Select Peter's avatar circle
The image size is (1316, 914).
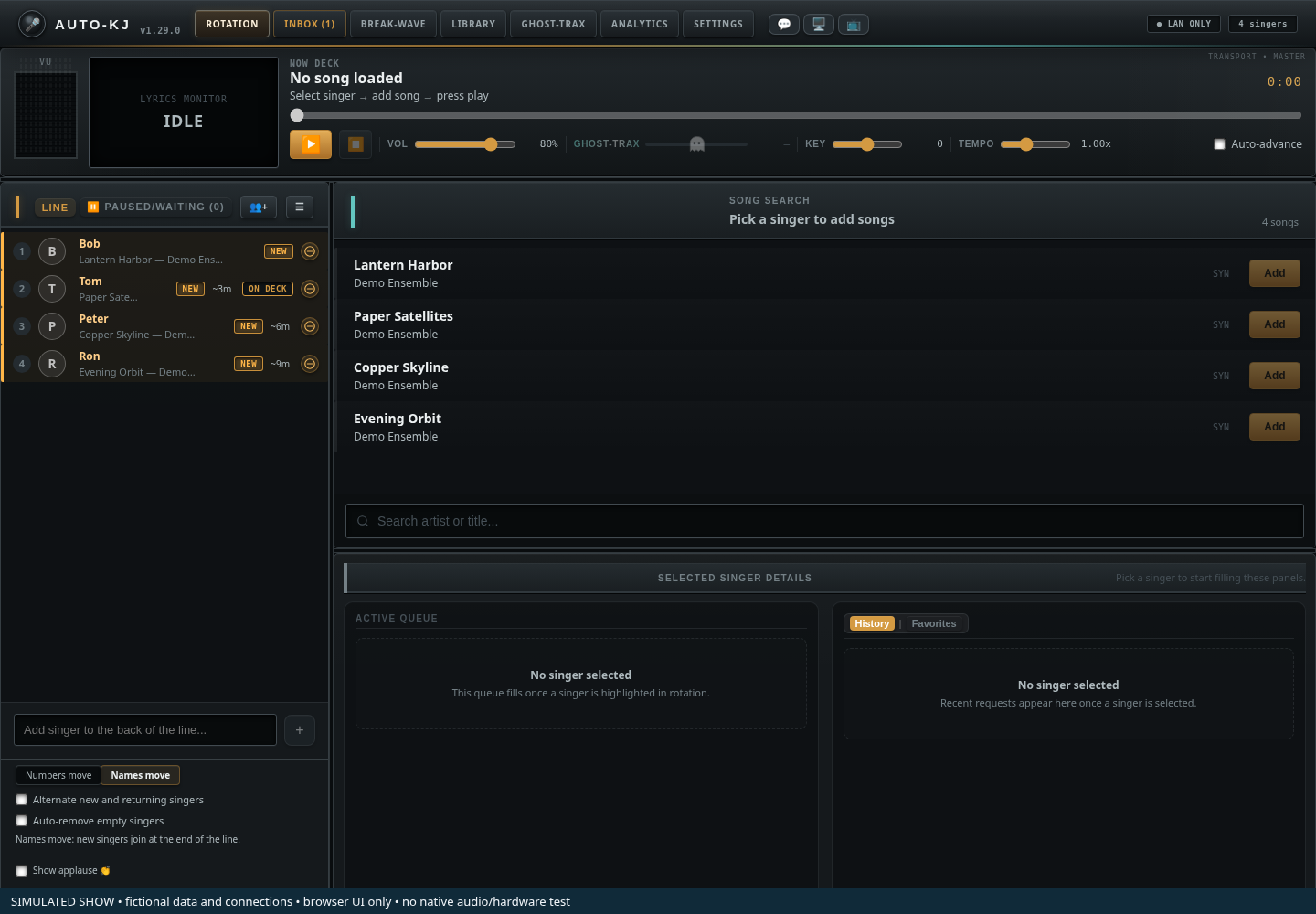(52, 326)
